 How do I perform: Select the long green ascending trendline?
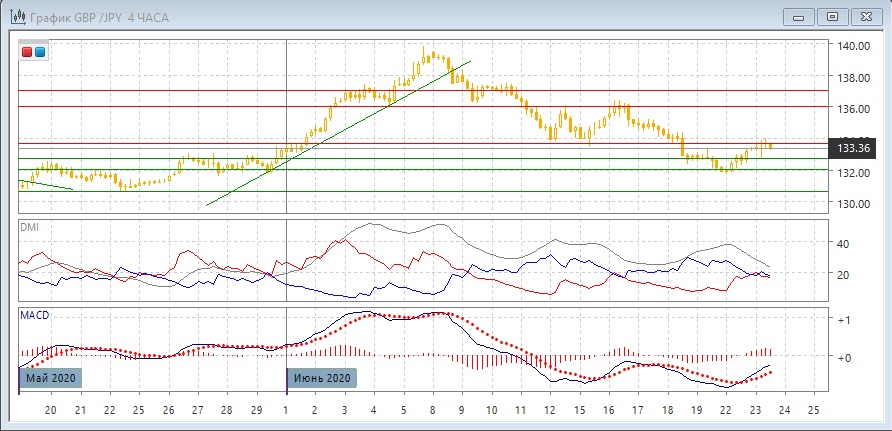pos(340,133)
